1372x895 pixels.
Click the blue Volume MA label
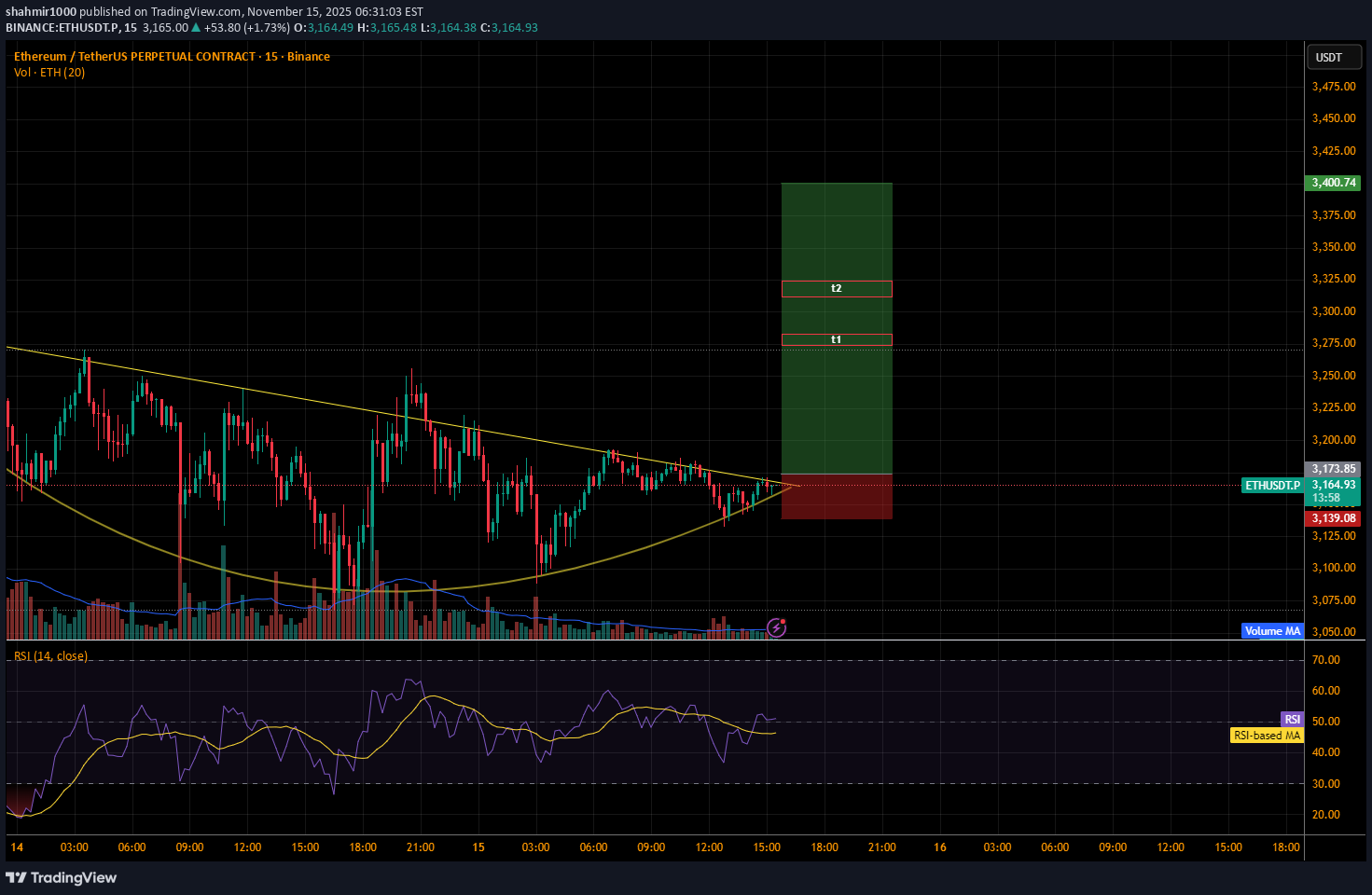click(1272, 631)
